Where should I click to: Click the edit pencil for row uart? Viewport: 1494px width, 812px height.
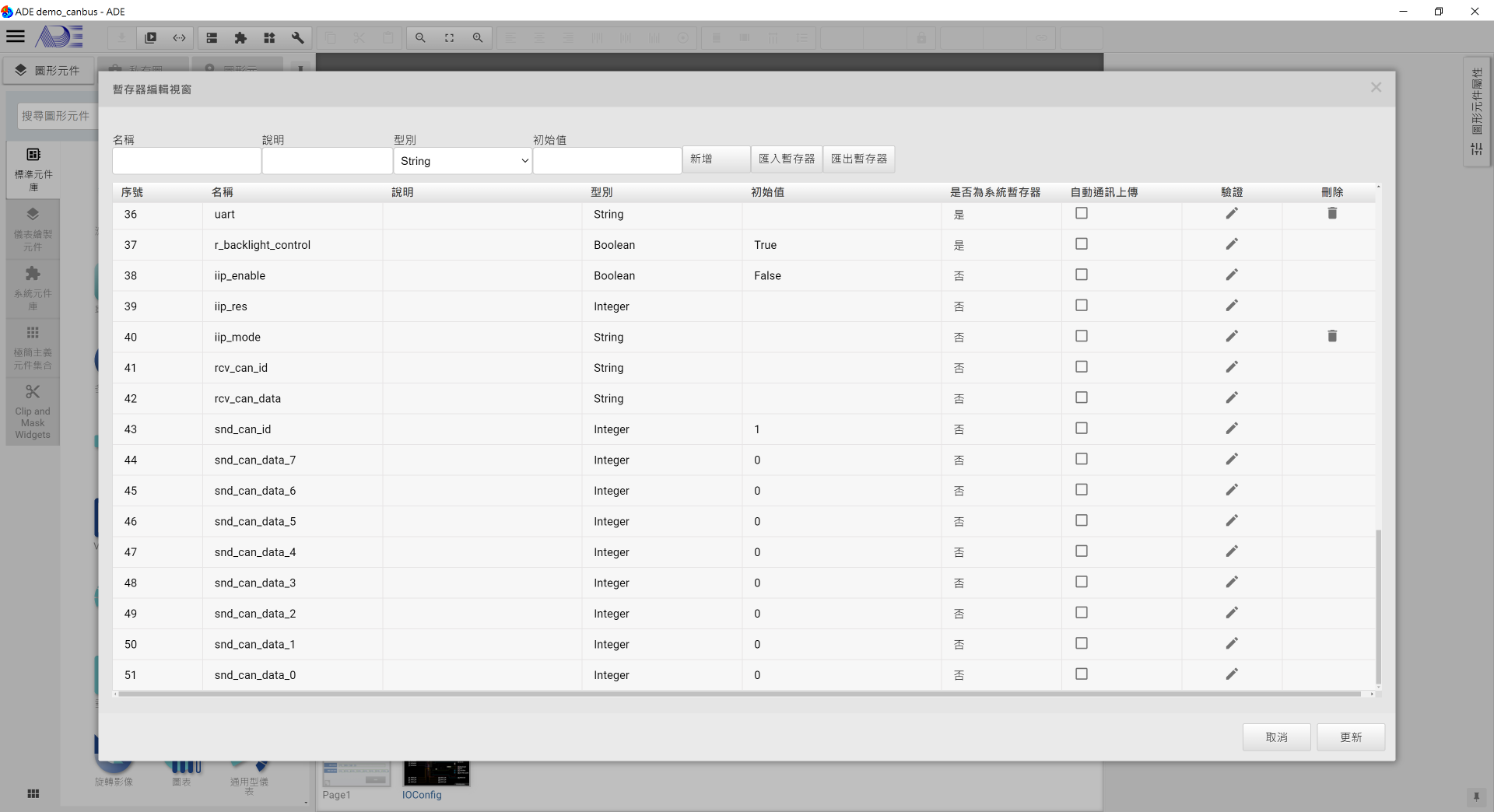coord(1231,214)
